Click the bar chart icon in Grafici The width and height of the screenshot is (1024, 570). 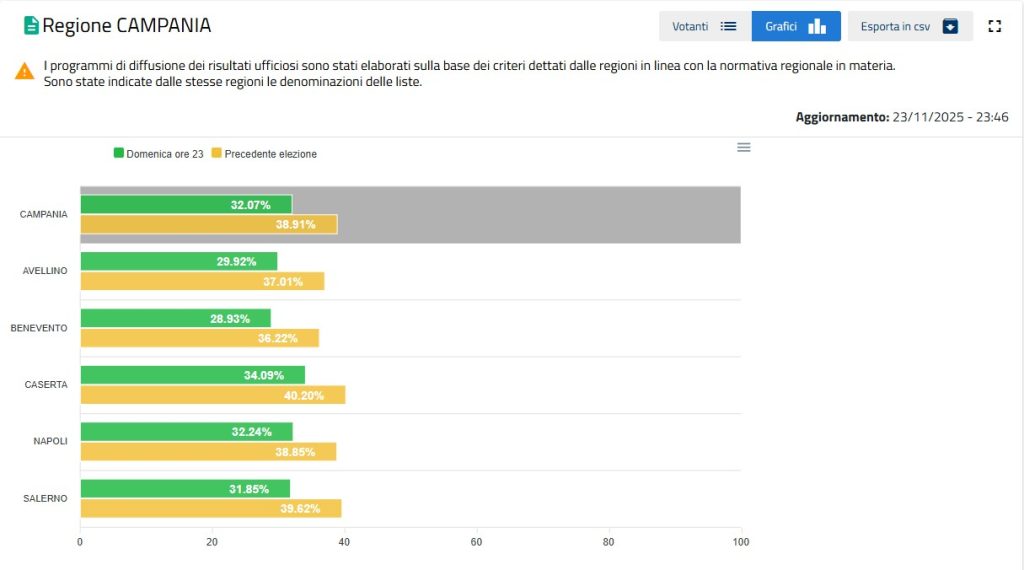tap(817, 26)
